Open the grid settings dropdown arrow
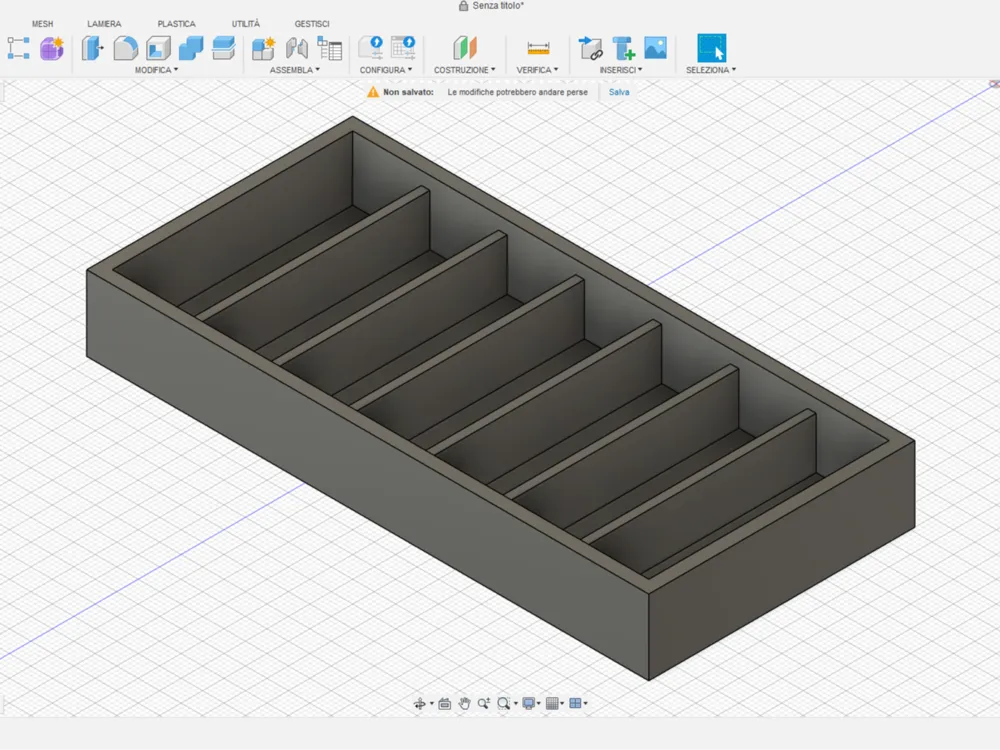The width and height of the screenshot is (1000, 750). click(562, 703)
